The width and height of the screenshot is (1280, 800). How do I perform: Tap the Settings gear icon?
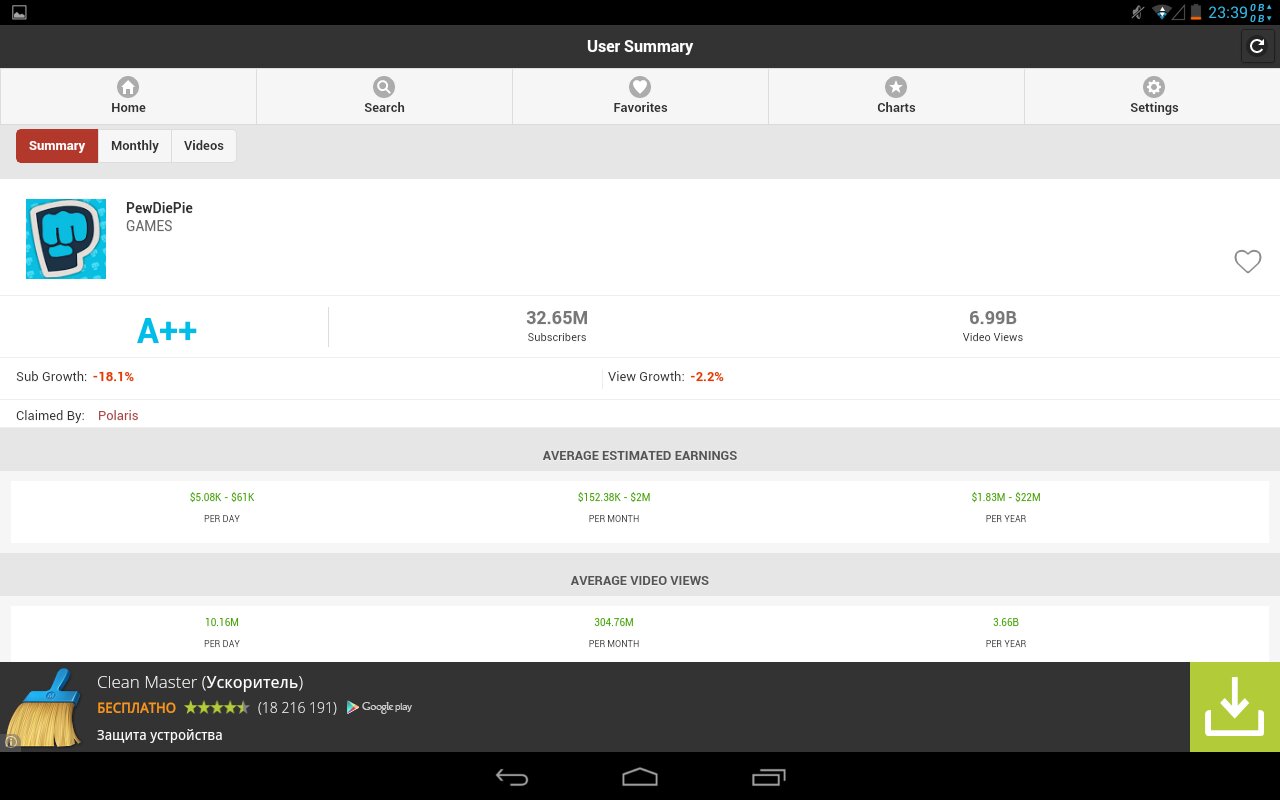coord(1154,87)
